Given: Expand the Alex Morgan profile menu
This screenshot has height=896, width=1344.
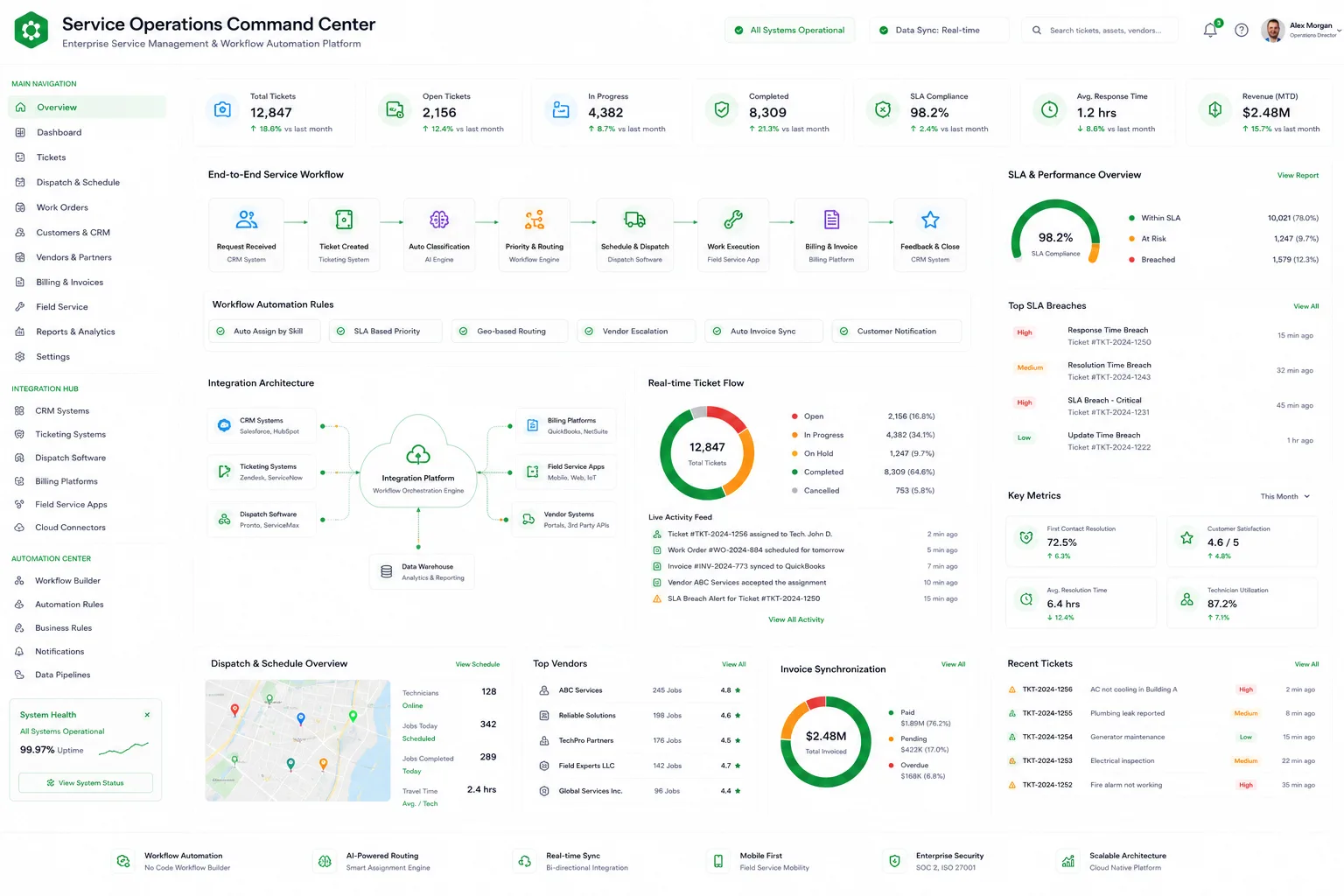Looking at the screenshot, I should tap(1301, 30).
